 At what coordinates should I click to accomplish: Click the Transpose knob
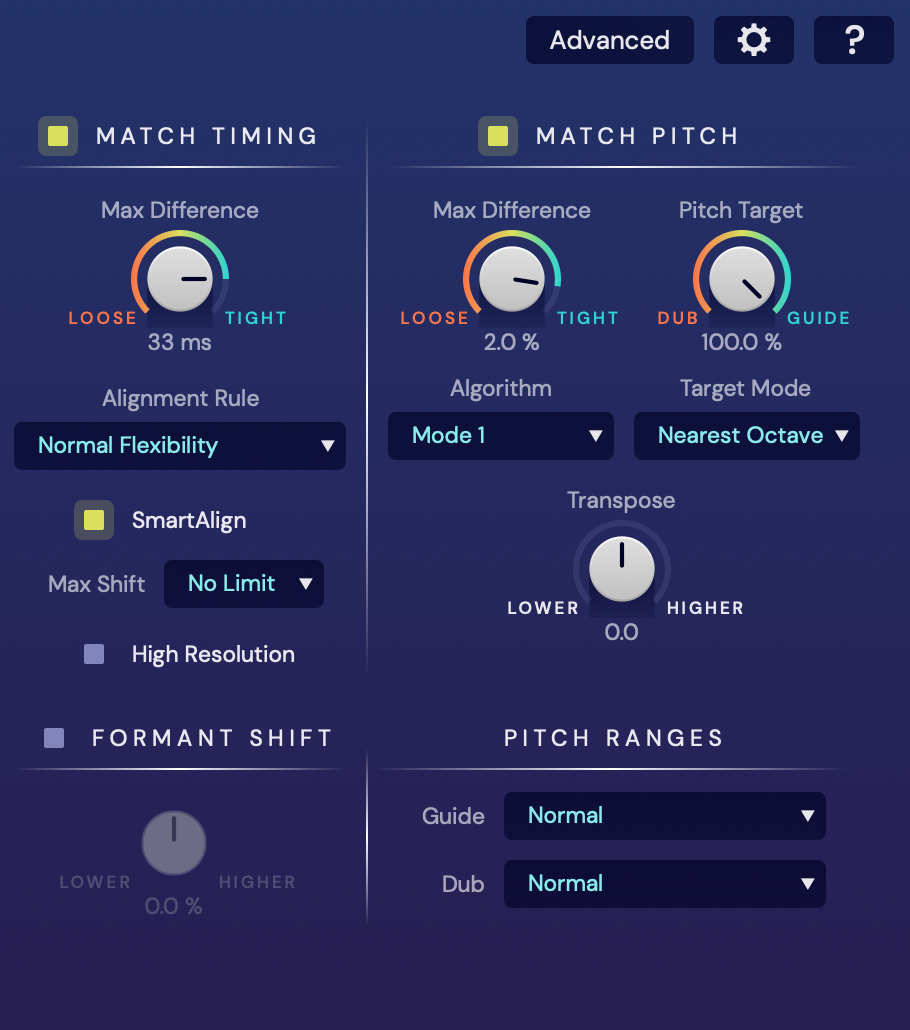click(621, 569)
